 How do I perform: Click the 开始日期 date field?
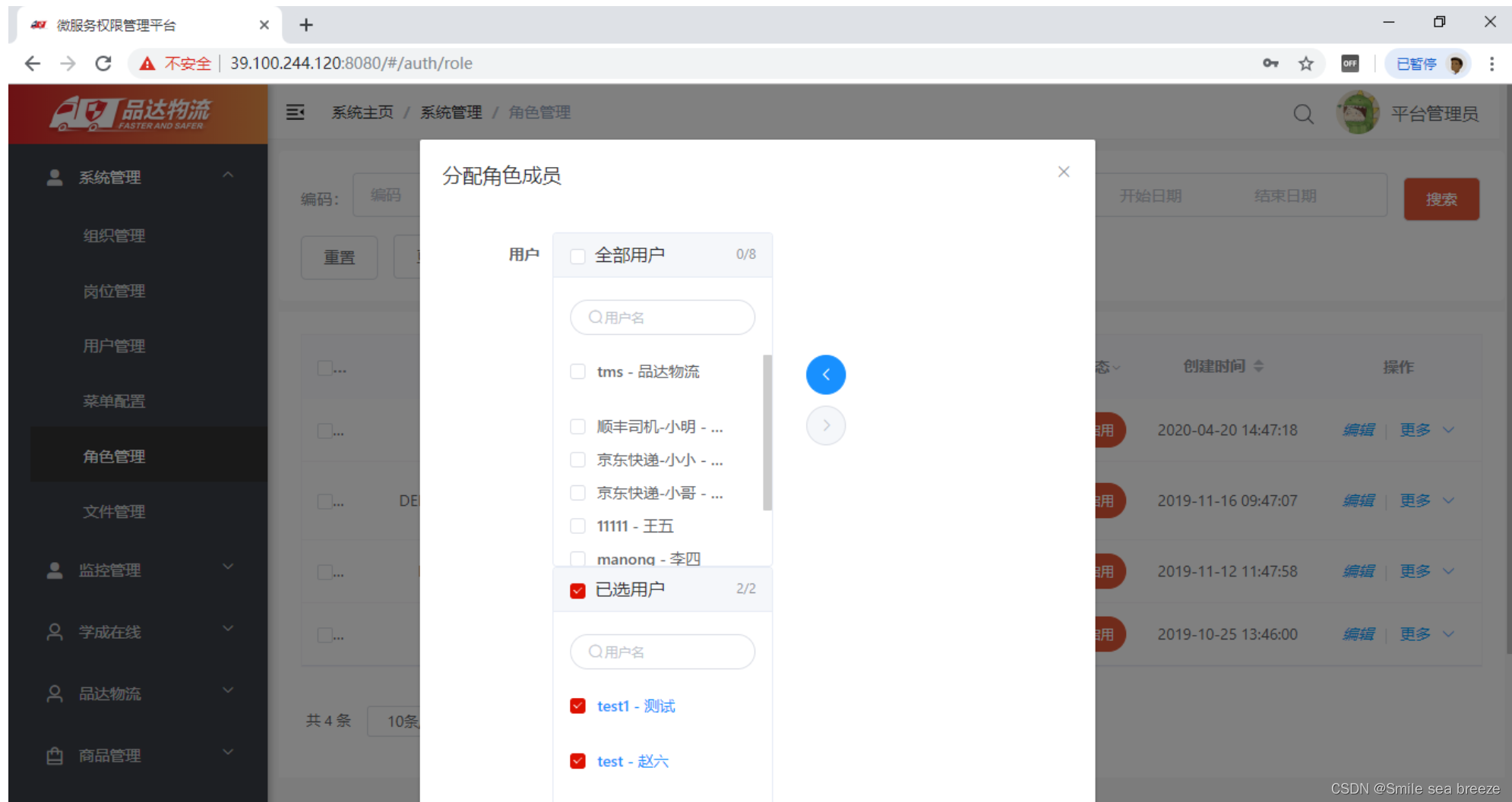[1150, 196]
